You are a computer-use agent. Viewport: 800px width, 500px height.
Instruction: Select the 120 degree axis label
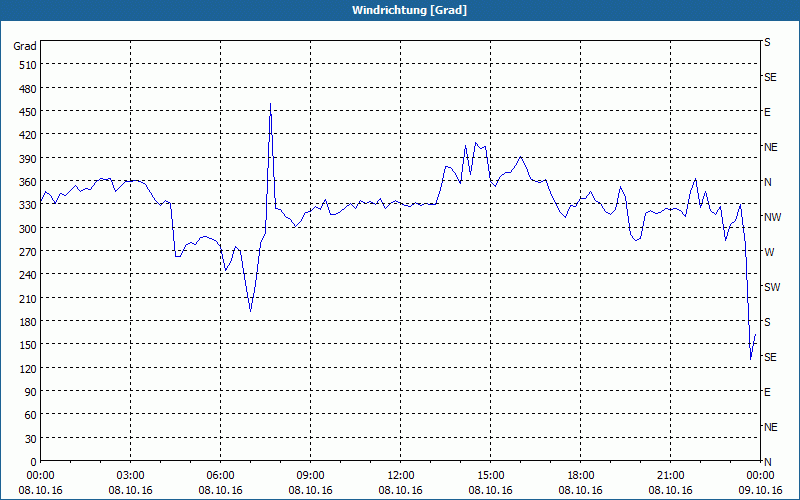28,368
